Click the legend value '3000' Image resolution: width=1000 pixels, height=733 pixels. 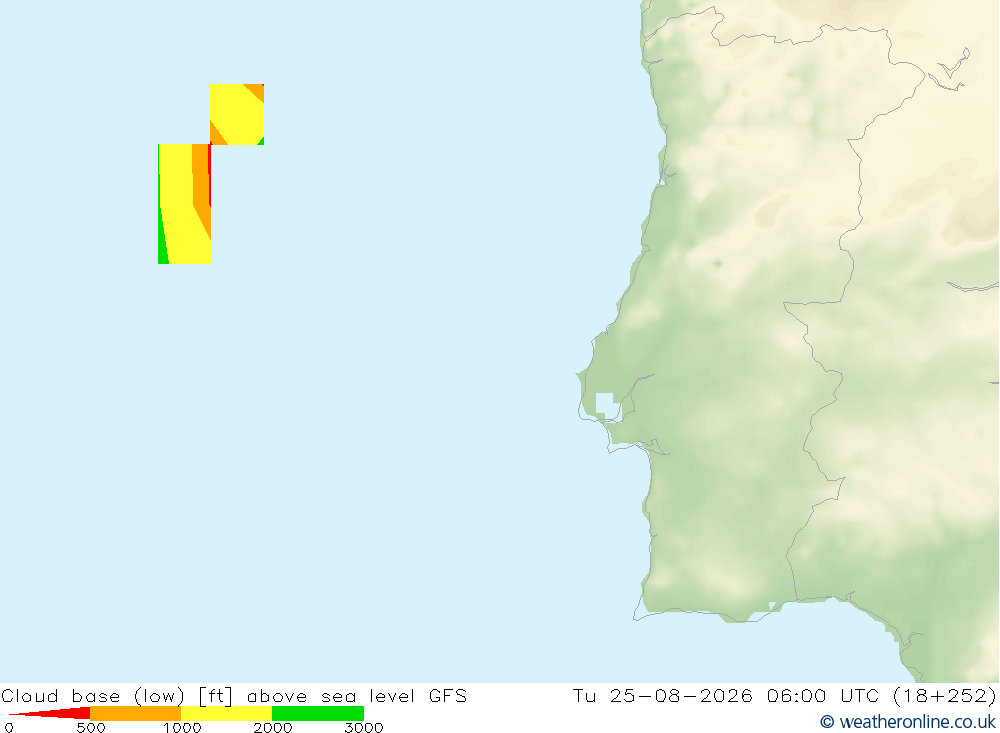[364, 727]
